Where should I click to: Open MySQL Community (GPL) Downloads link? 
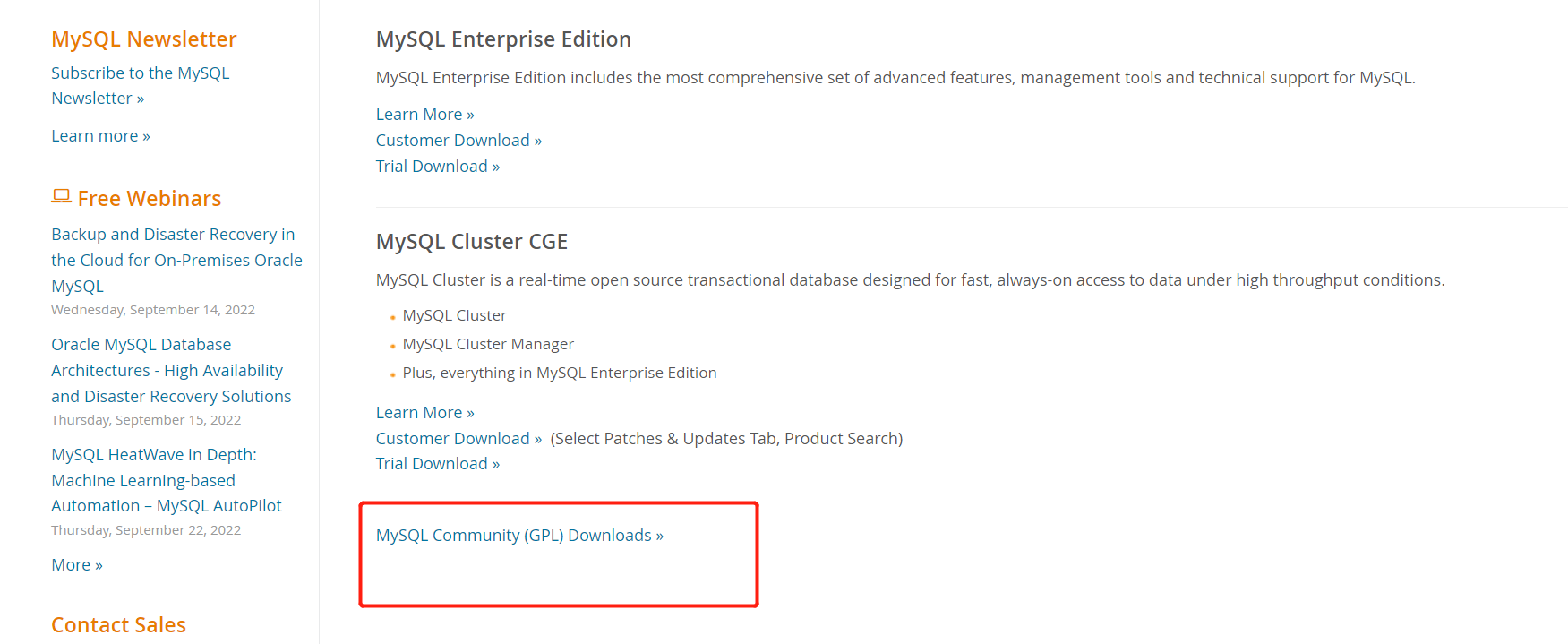coord(519,536)
